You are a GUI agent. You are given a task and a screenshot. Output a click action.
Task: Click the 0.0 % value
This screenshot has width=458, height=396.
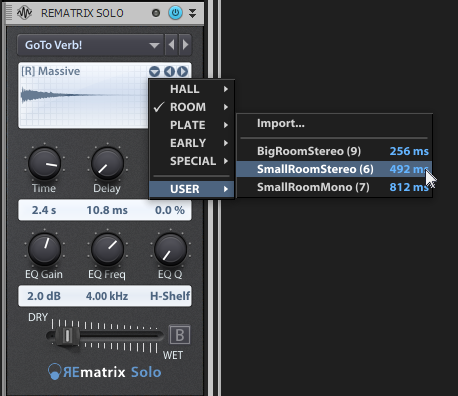tap(170, 210)
